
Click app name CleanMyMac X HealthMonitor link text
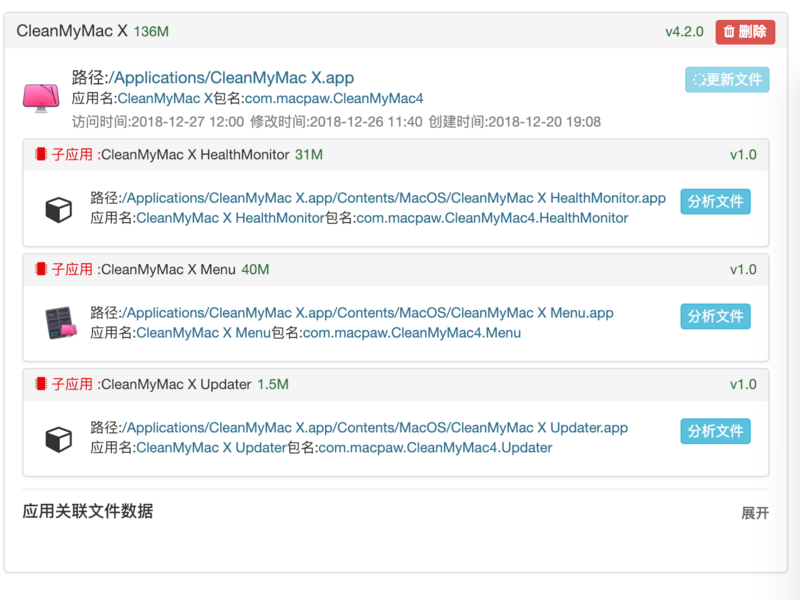click(230, 218)
